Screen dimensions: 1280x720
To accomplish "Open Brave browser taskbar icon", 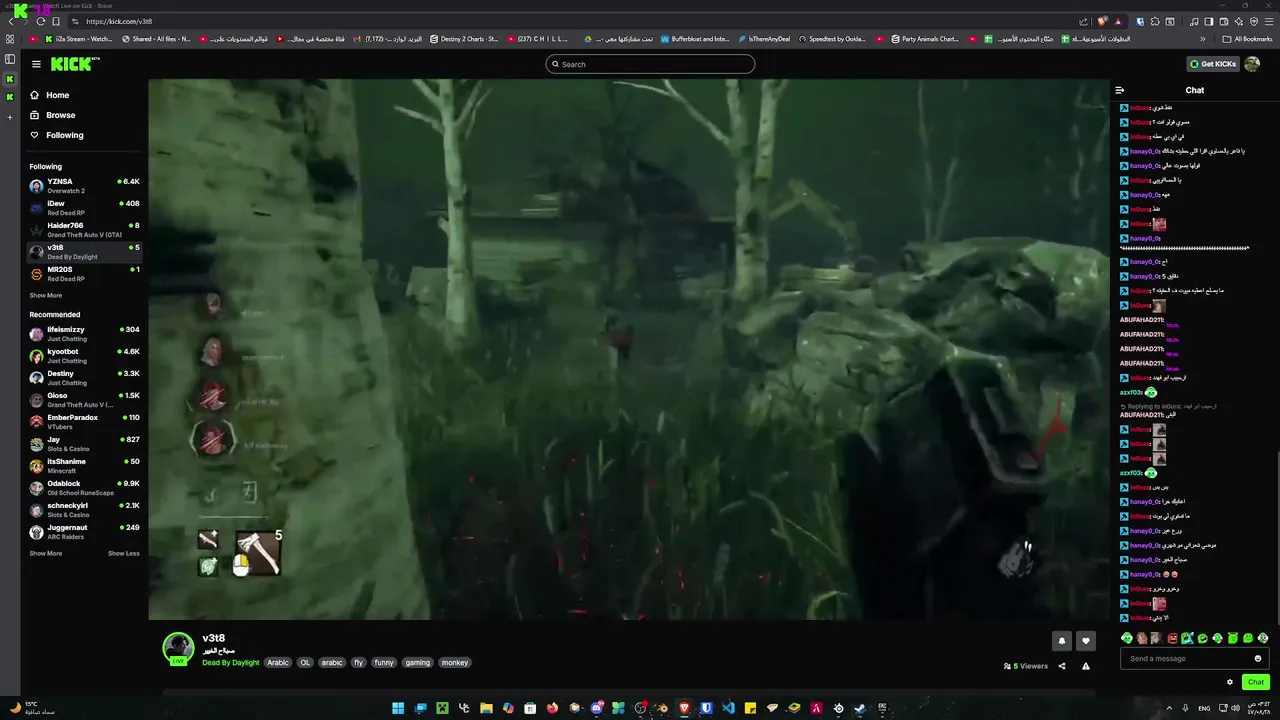I will [685, 708].
